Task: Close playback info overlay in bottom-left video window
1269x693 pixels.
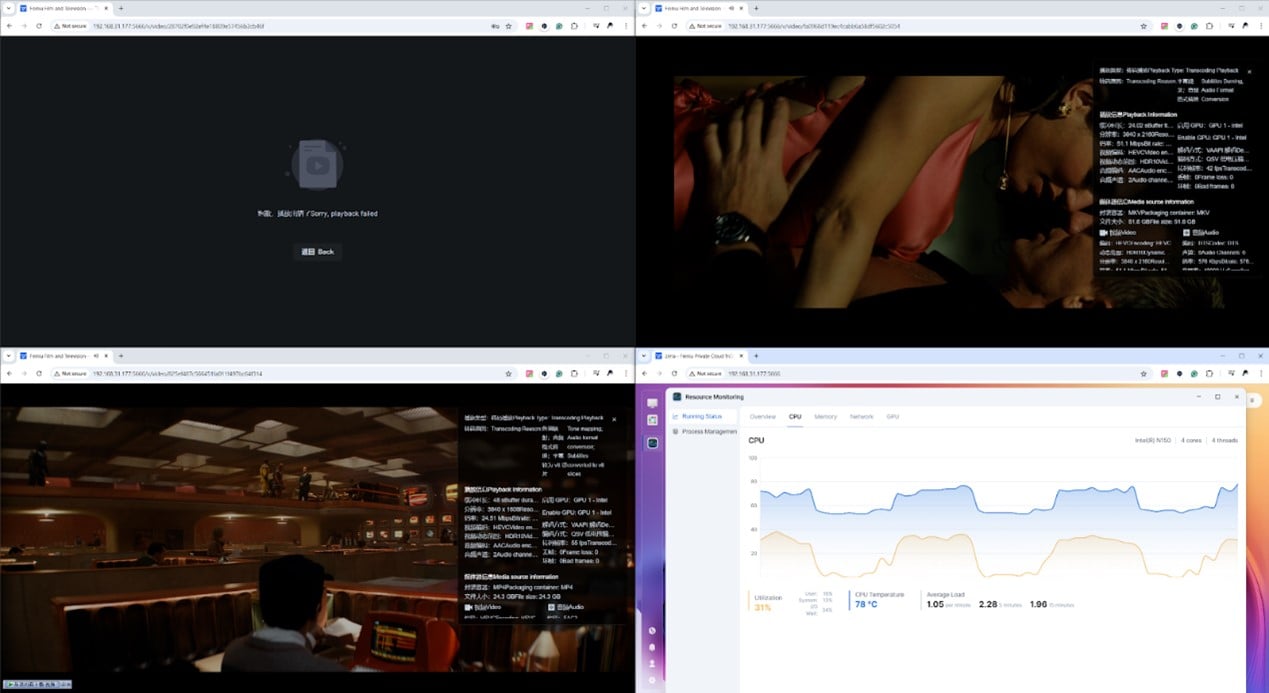Action: point(614,419)
